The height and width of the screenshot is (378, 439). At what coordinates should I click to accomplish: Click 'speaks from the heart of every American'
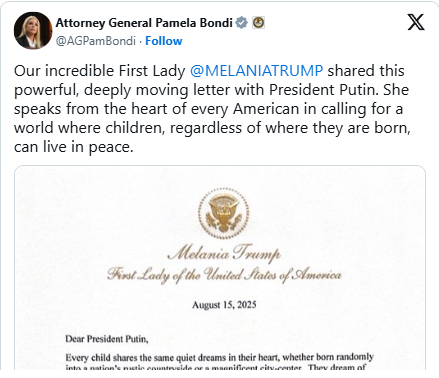pyautogui.click(x=156, y=109)
